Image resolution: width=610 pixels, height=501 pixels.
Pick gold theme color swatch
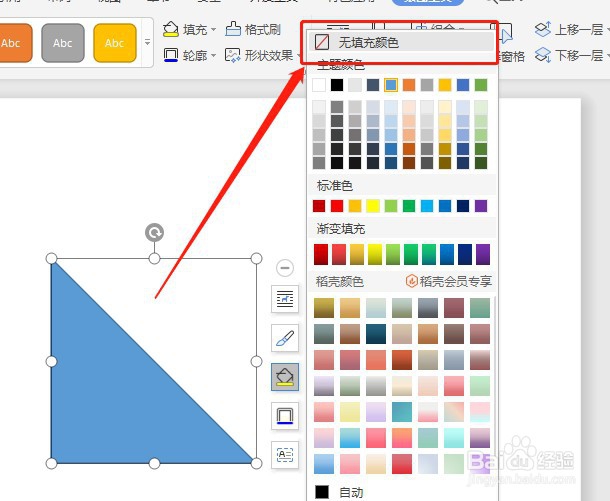click(x=445, y=85)
